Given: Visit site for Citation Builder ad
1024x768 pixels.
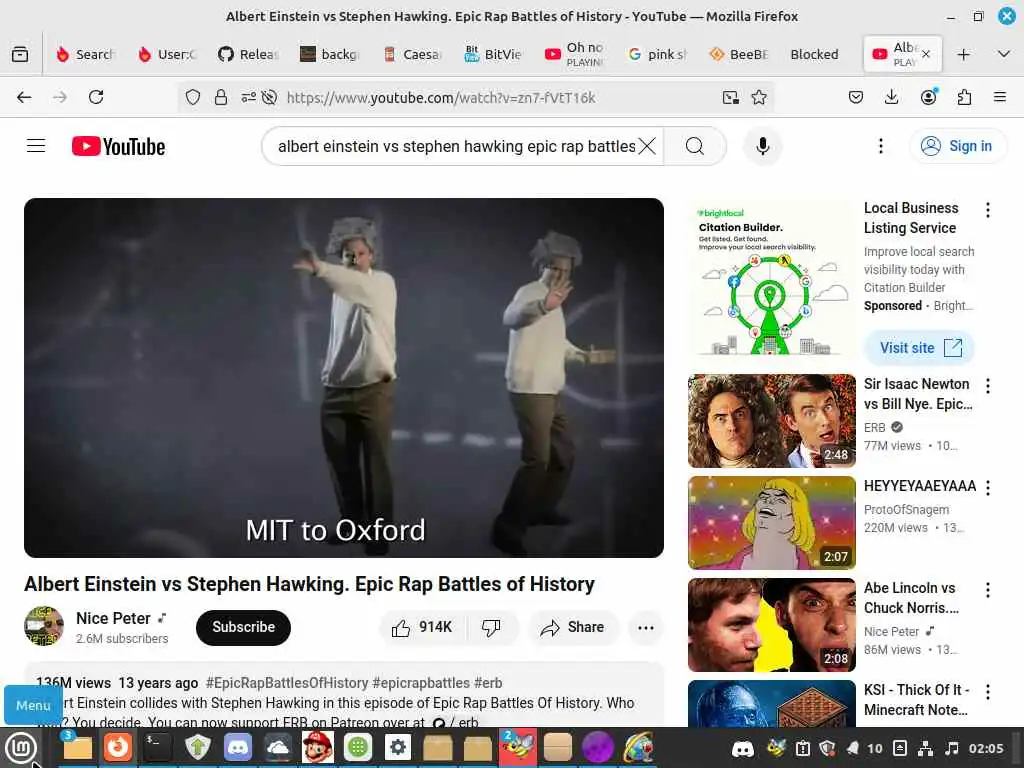Looking at the screenshot, I should click(x=920, y=347).
